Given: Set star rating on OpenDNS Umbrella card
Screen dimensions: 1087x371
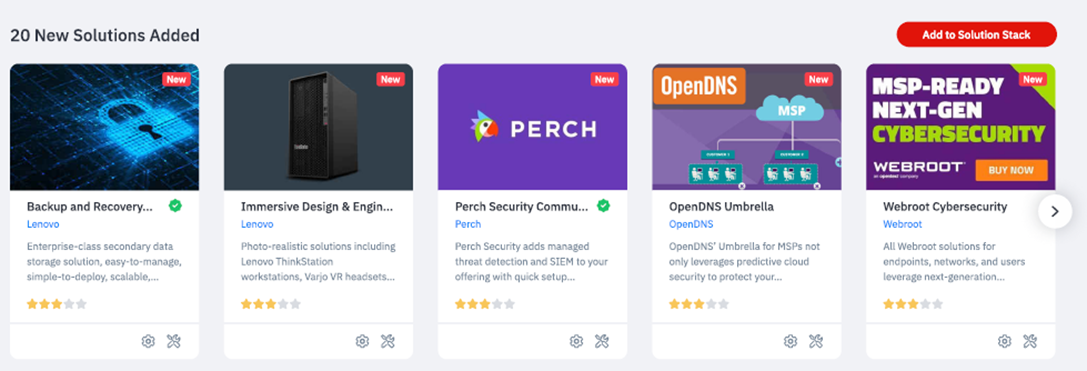Looking at the screenshot, I should 699,304.
